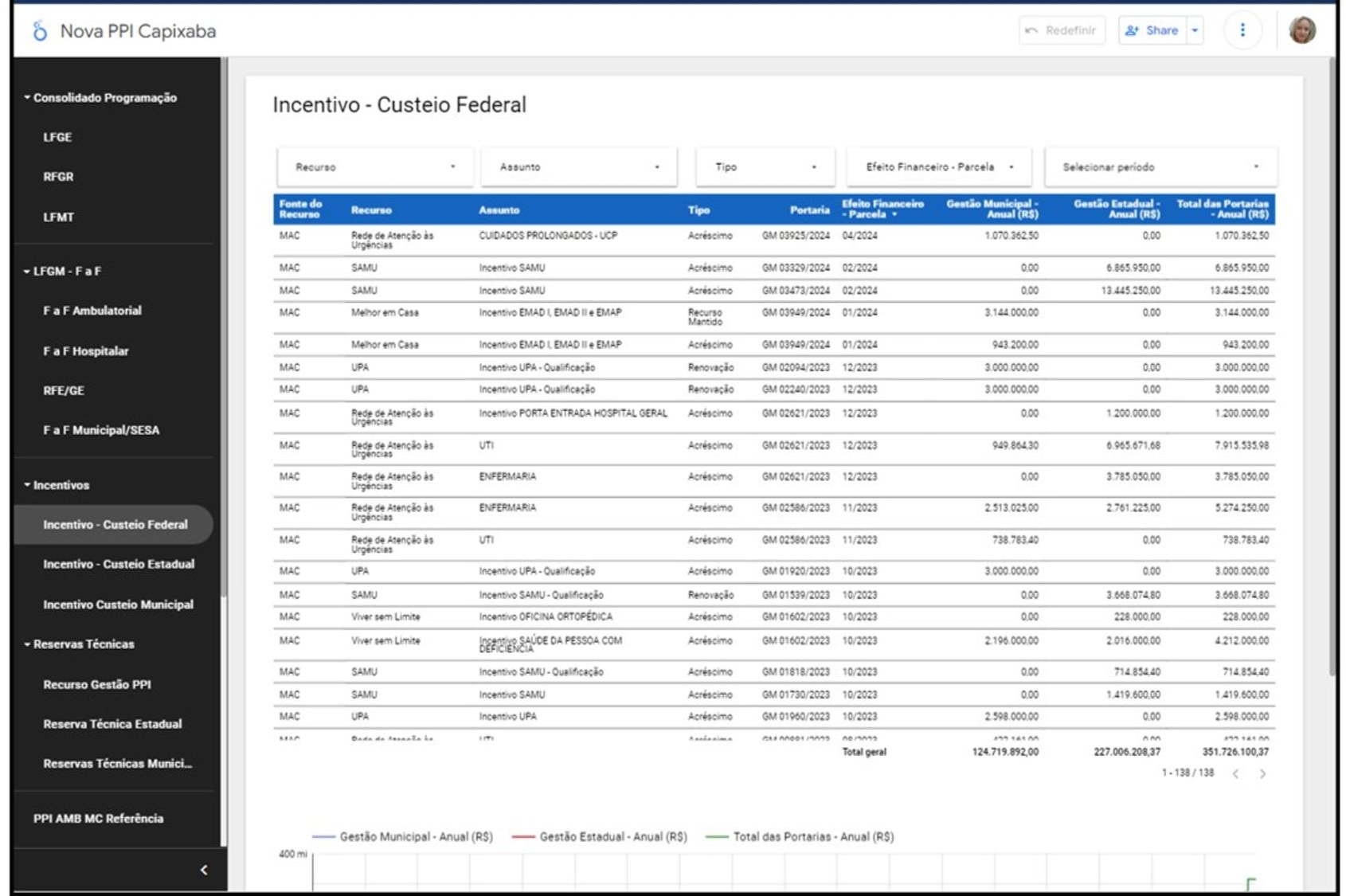Go to previous table page arrow

tap(1235, 773)
